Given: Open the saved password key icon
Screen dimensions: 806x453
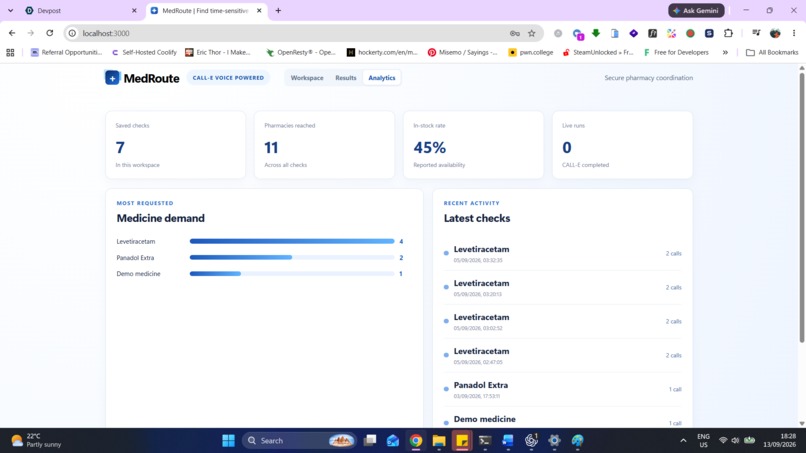Looking at the screenshot, I should coord(515,33).
